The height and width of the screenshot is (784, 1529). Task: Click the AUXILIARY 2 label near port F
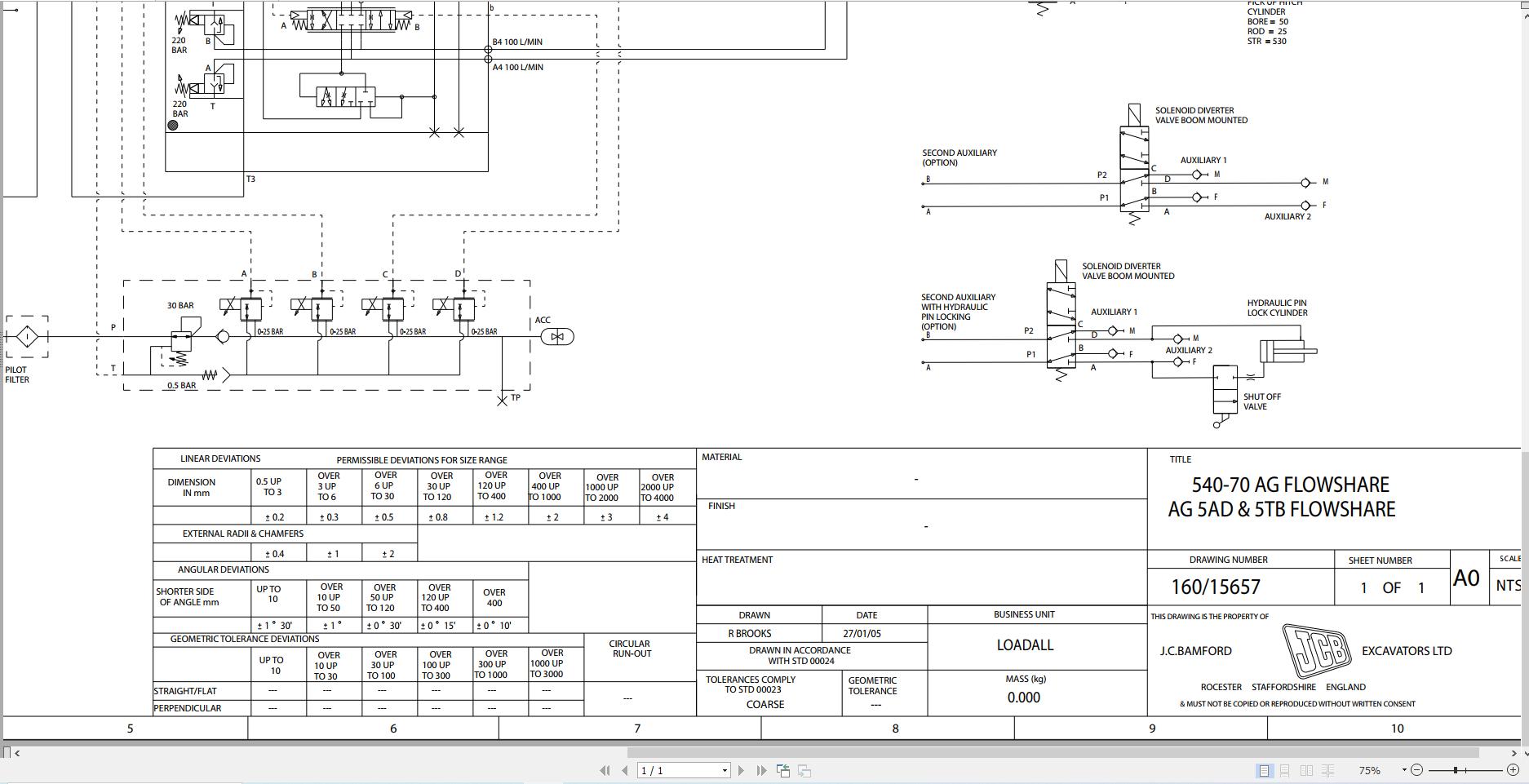point(1287,216)
